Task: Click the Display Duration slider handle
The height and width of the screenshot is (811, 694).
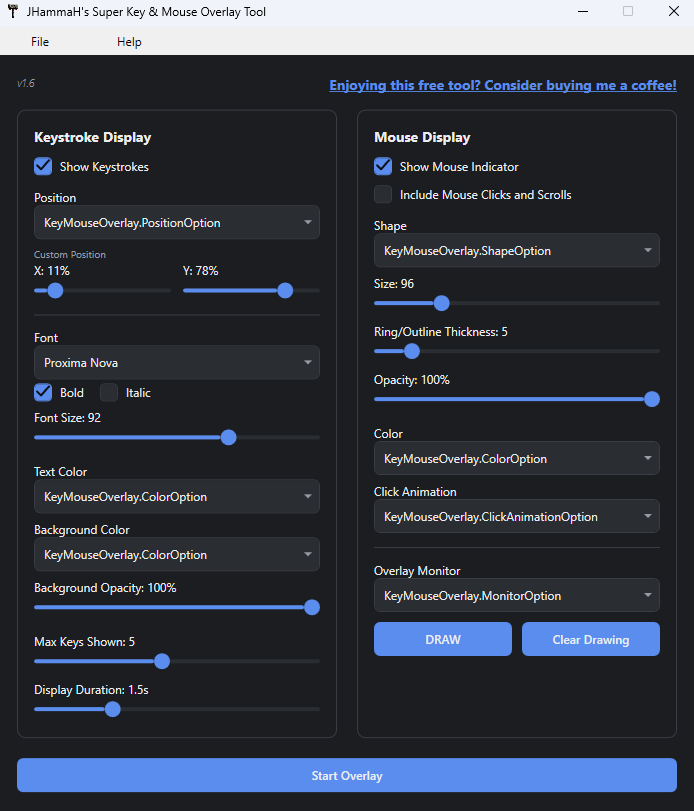Action: (x=112, y=709)
